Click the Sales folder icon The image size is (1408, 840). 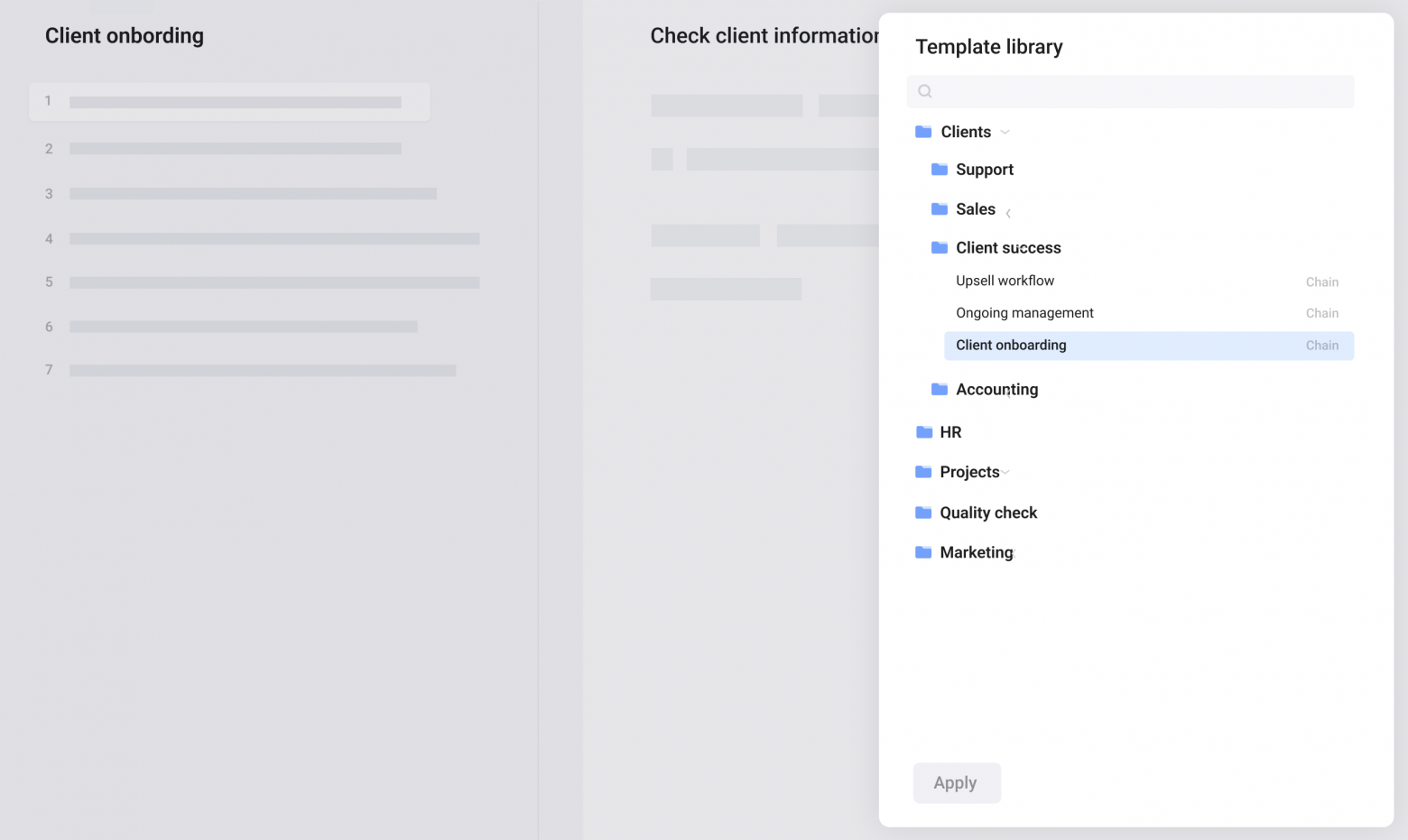[x=940, y=209]
